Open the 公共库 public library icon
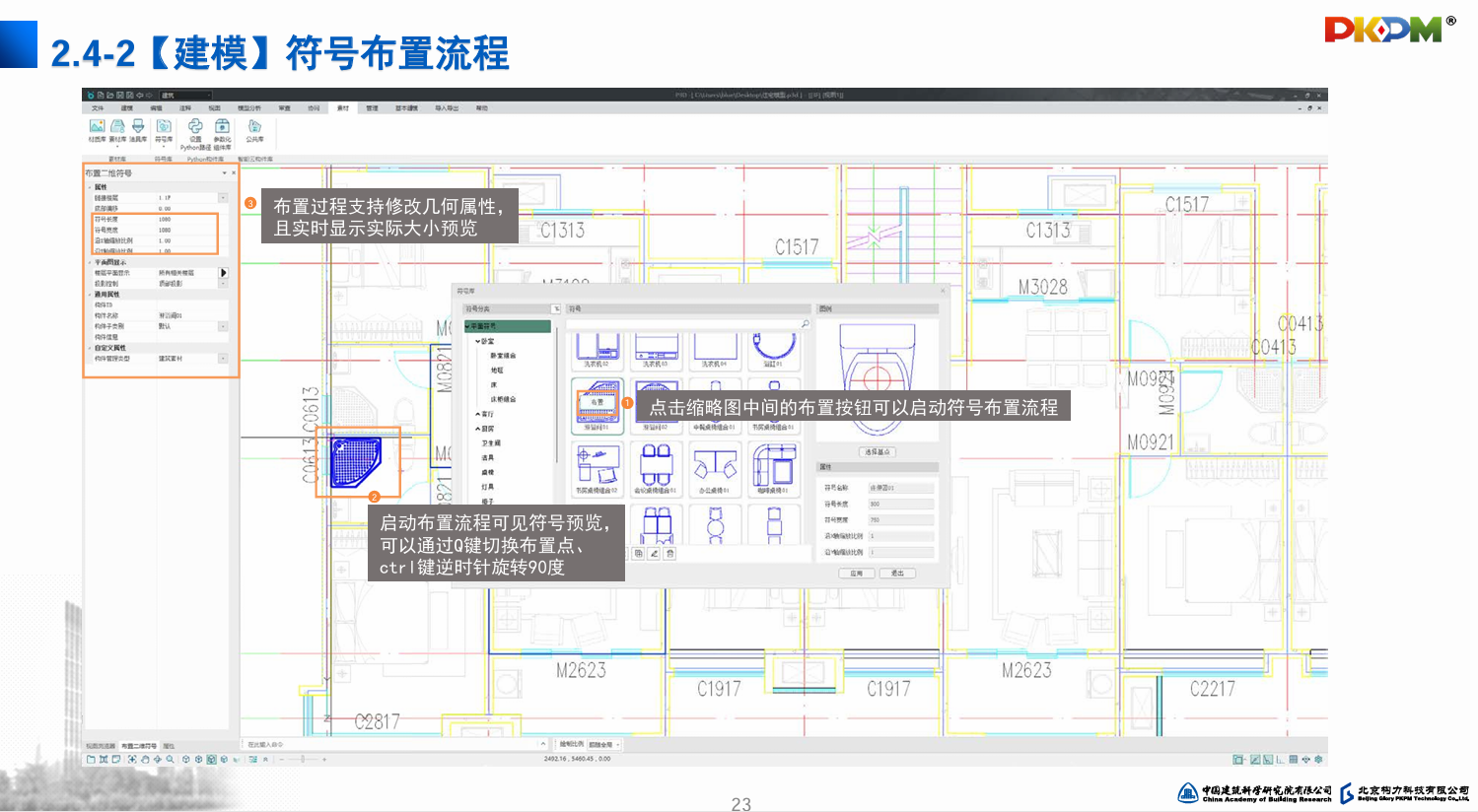Screen dimensions: 1478x812 tap(254, 127)
